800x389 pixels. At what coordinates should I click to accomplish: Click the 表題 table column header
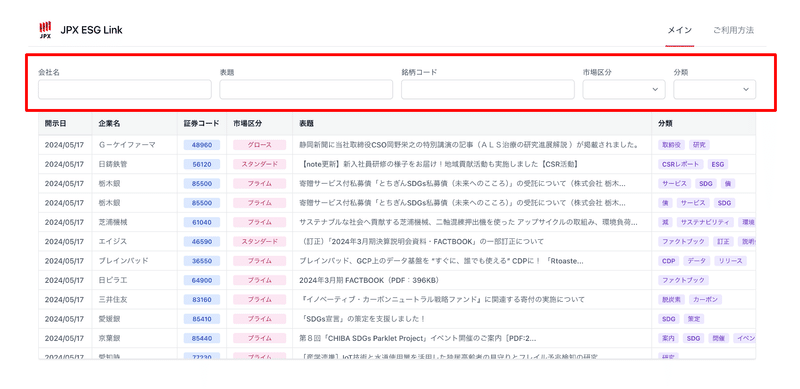(306, 124)
